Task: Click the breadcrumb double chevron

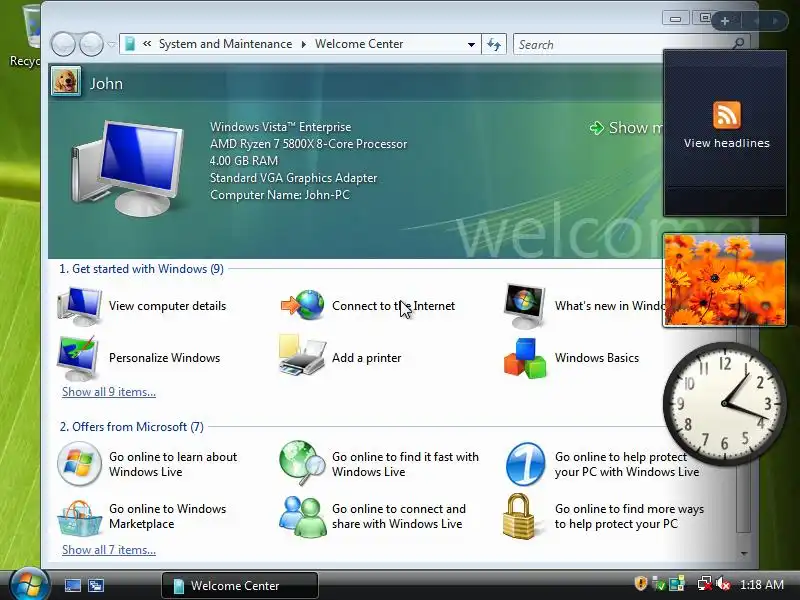Action: tap(147, 44)
